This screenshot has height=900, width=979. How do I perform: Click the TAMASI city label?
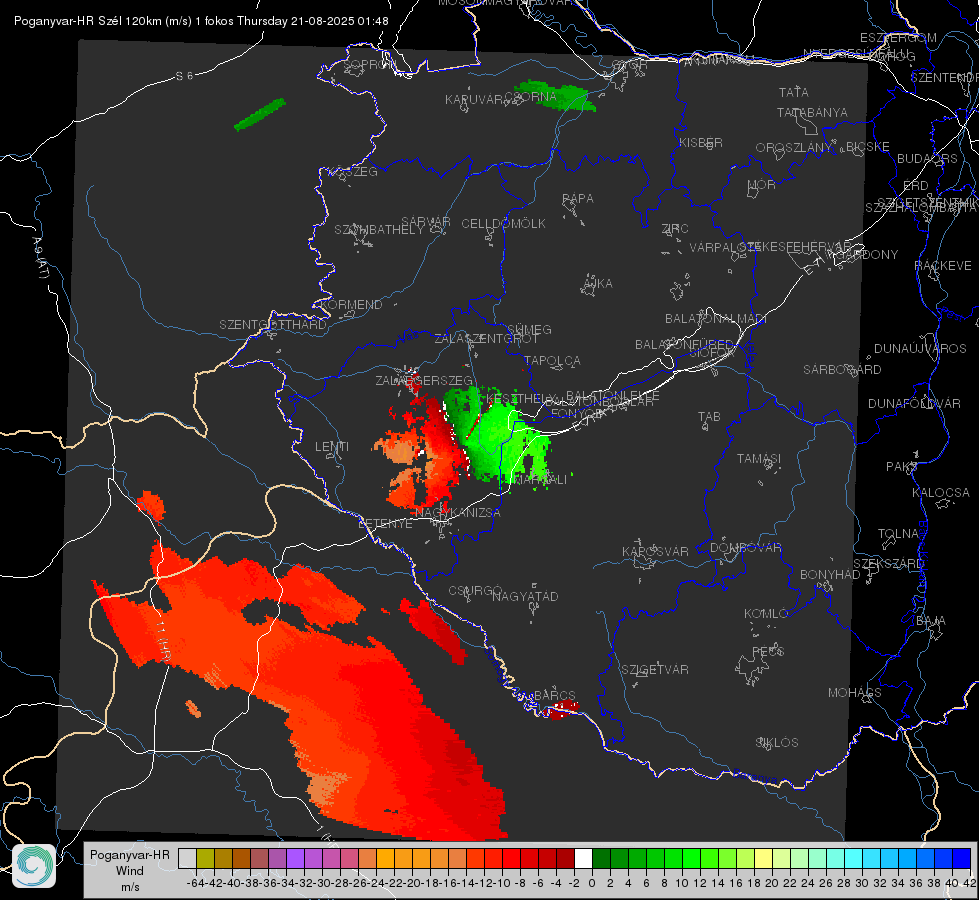tap(759, 459)
